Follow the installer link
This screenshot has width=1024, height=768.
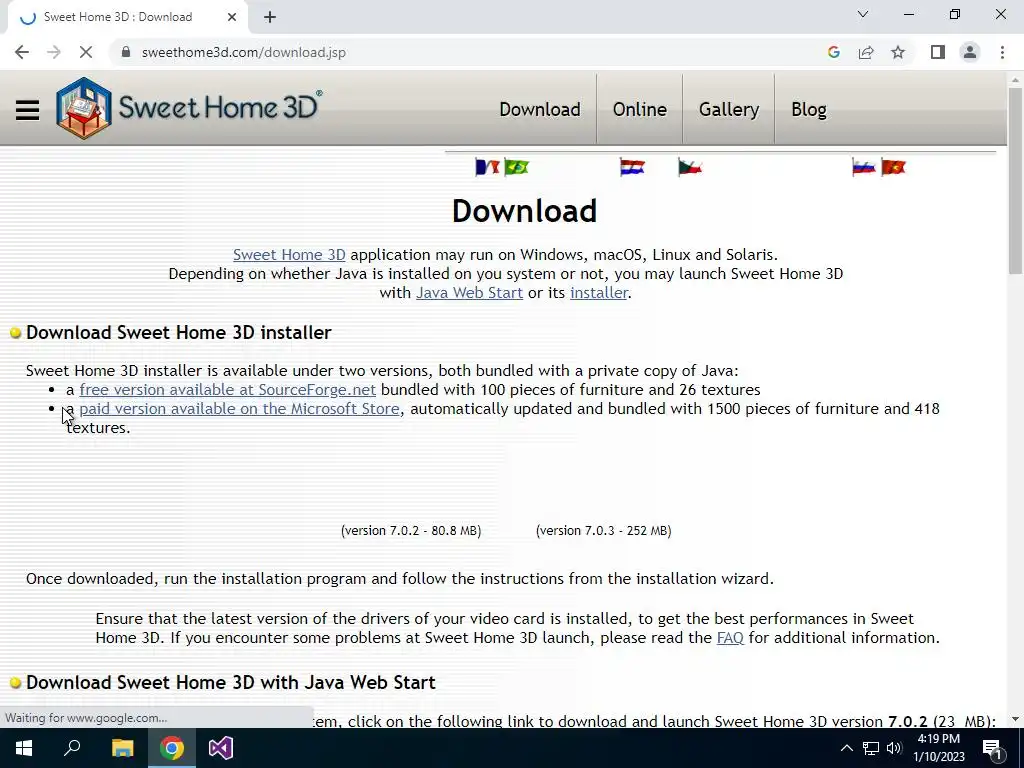pyautogui.click(x=599, y=293)
